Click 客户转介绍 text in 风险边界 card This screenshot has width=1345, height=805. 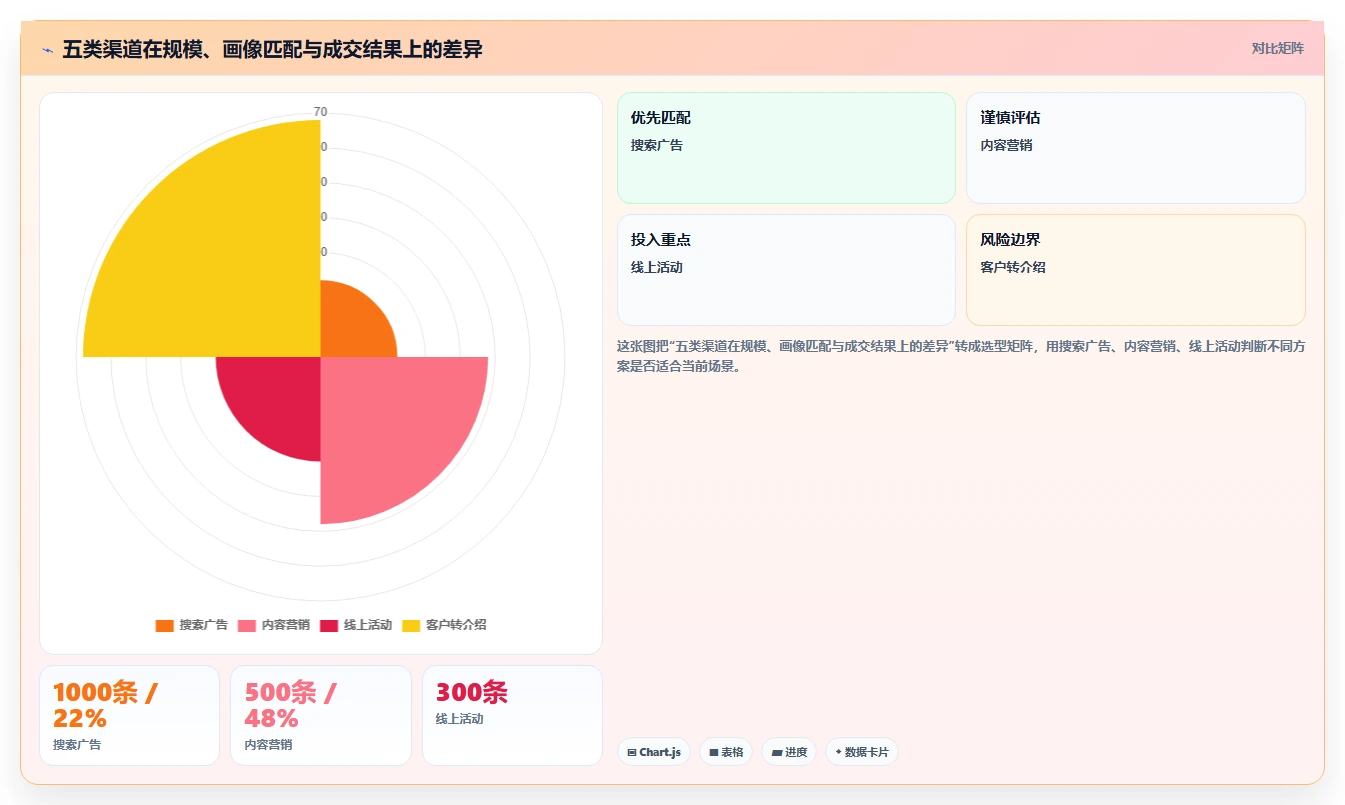1013,267
